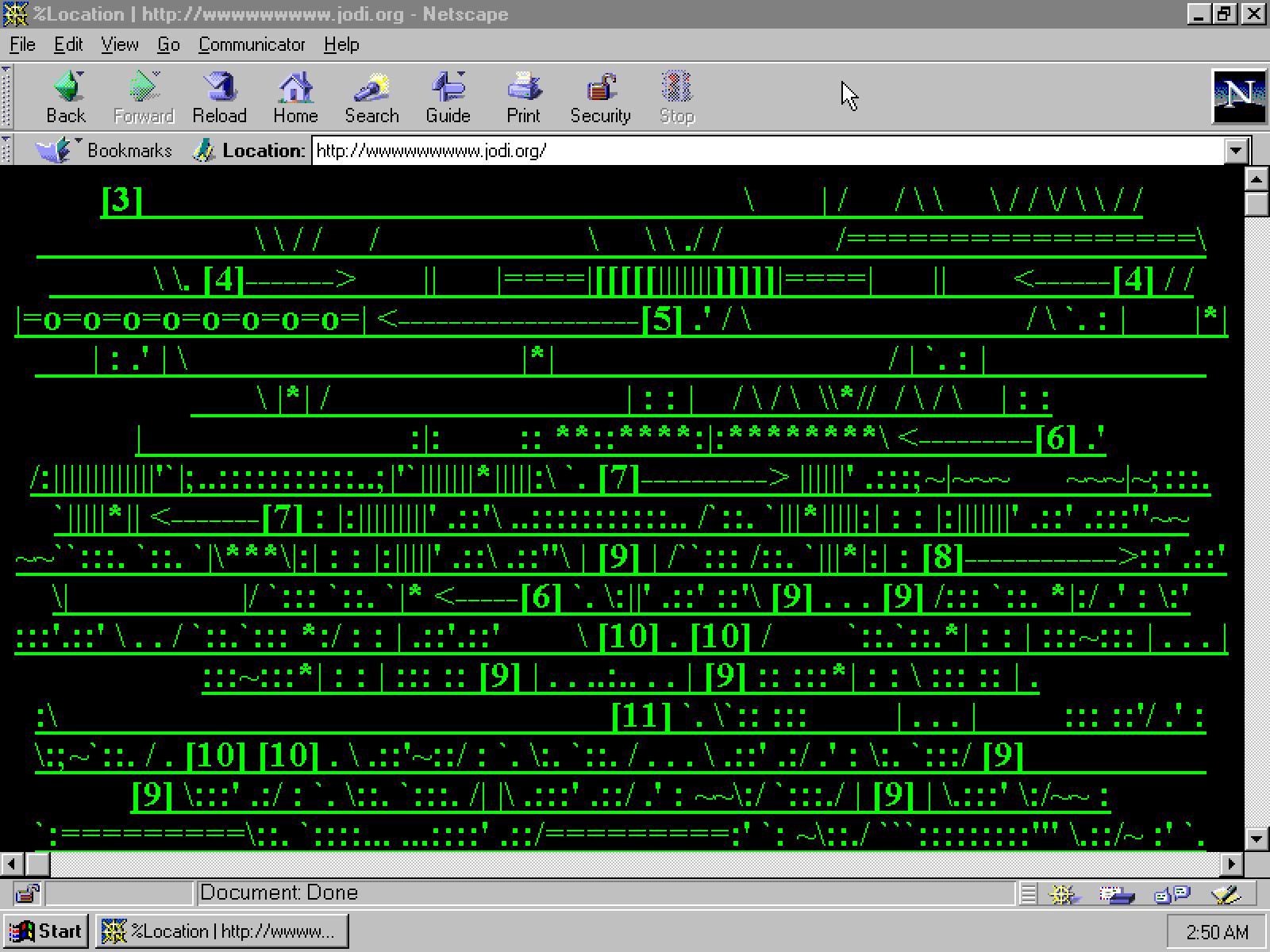Viewport: 1270px width, 952px height.
Task: Open the File menu
Action: 22,45
